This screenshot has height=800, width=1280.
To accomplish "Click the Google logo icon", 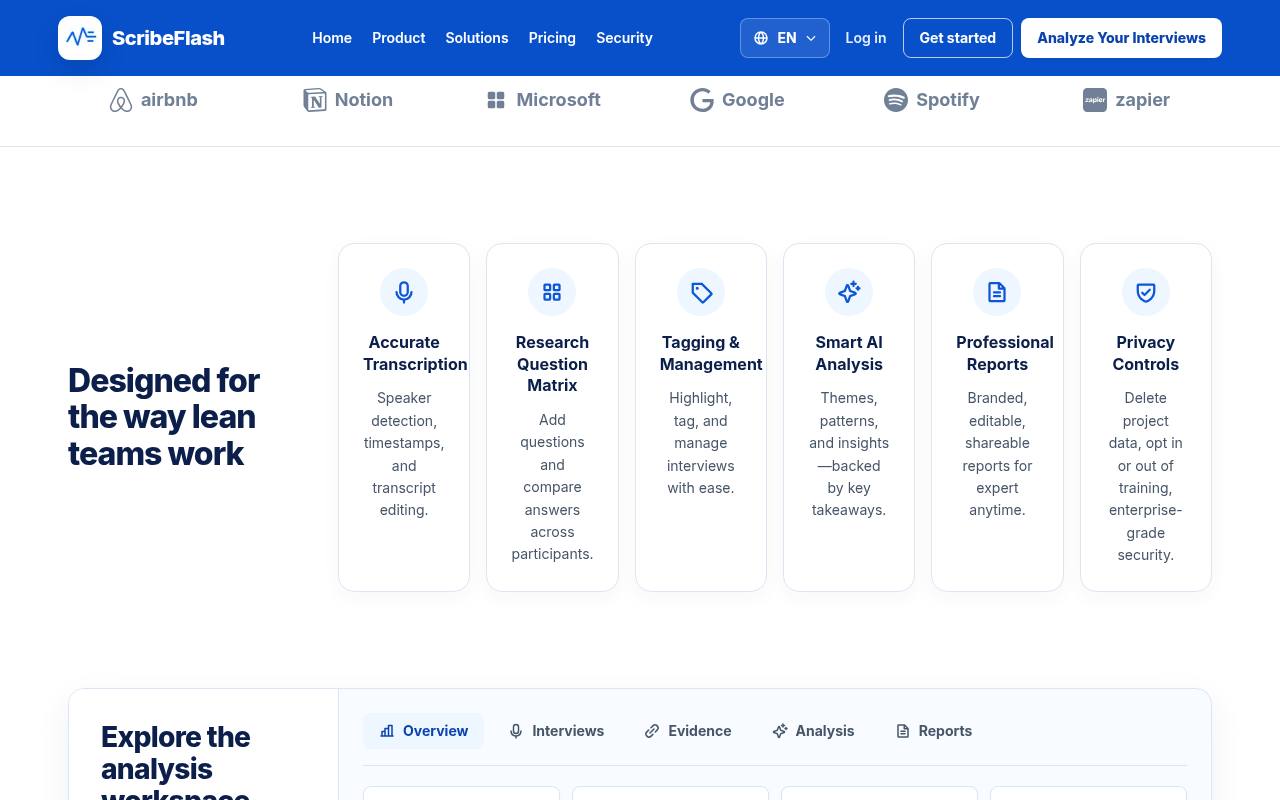I will (702, 100).
